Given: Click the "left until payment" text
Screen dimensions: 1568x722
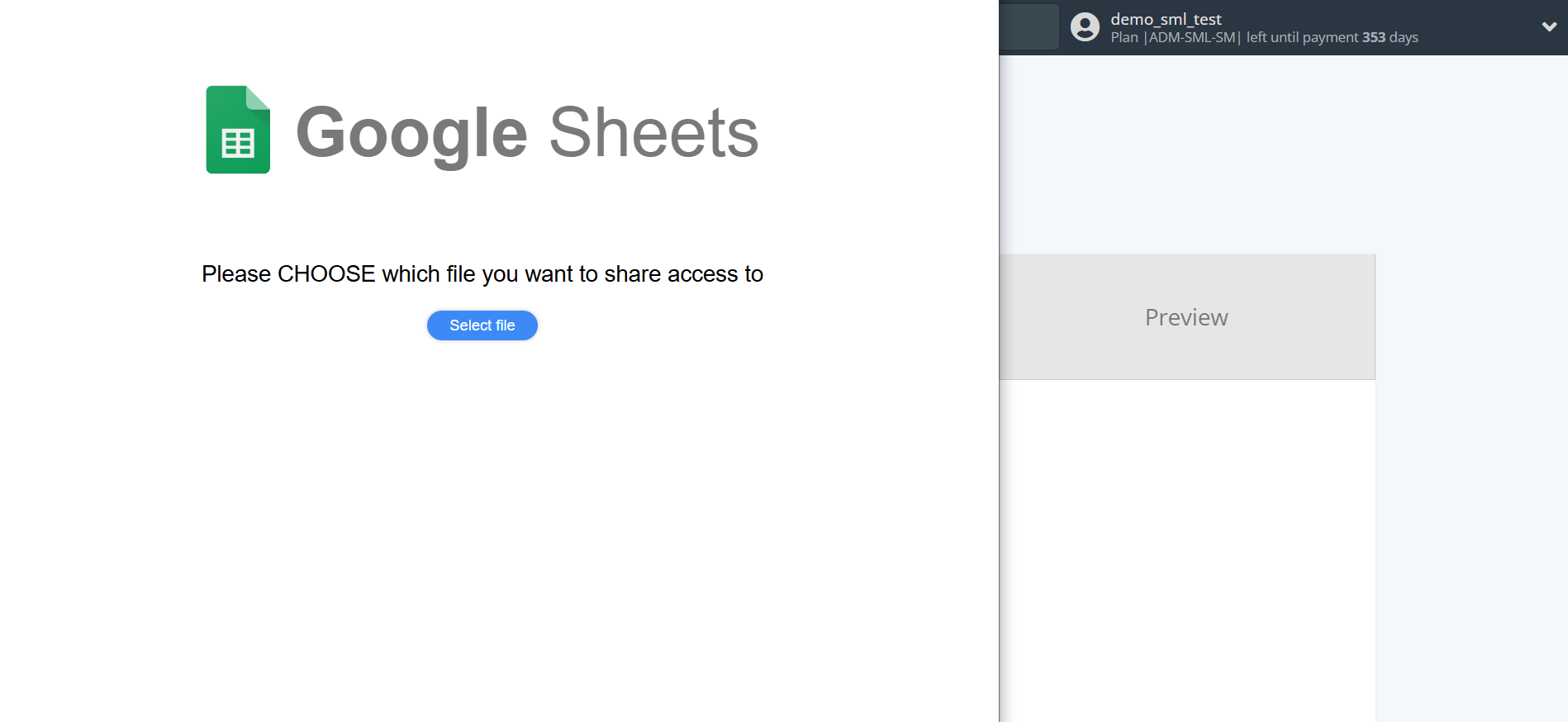Looking at the screenshot, I should (x=1301, y=38).
